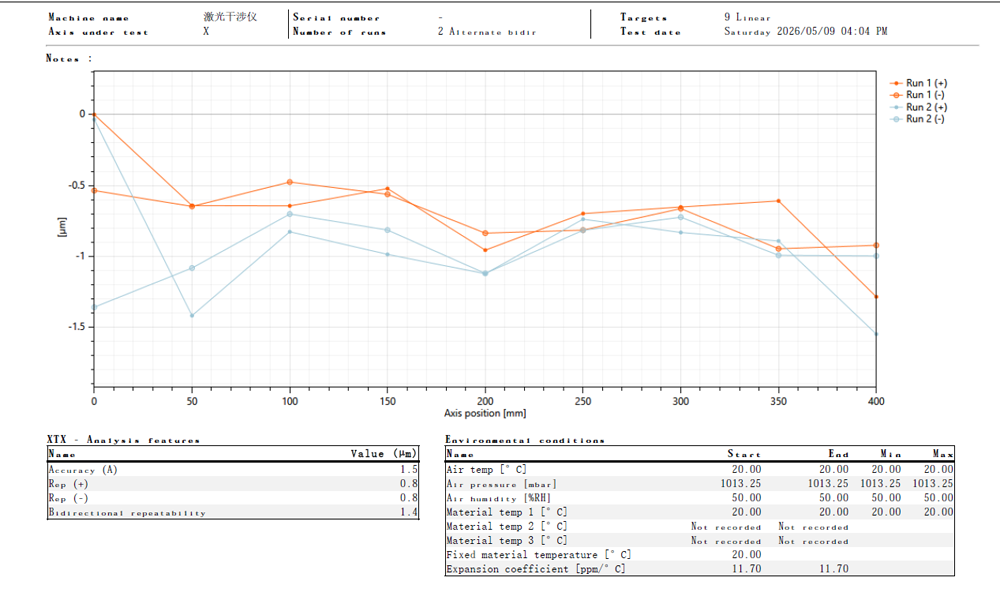Click the Bidirectional repeatability value 1.4
Viewport: 1000px width, 600px height.
(x=409, y=512)
